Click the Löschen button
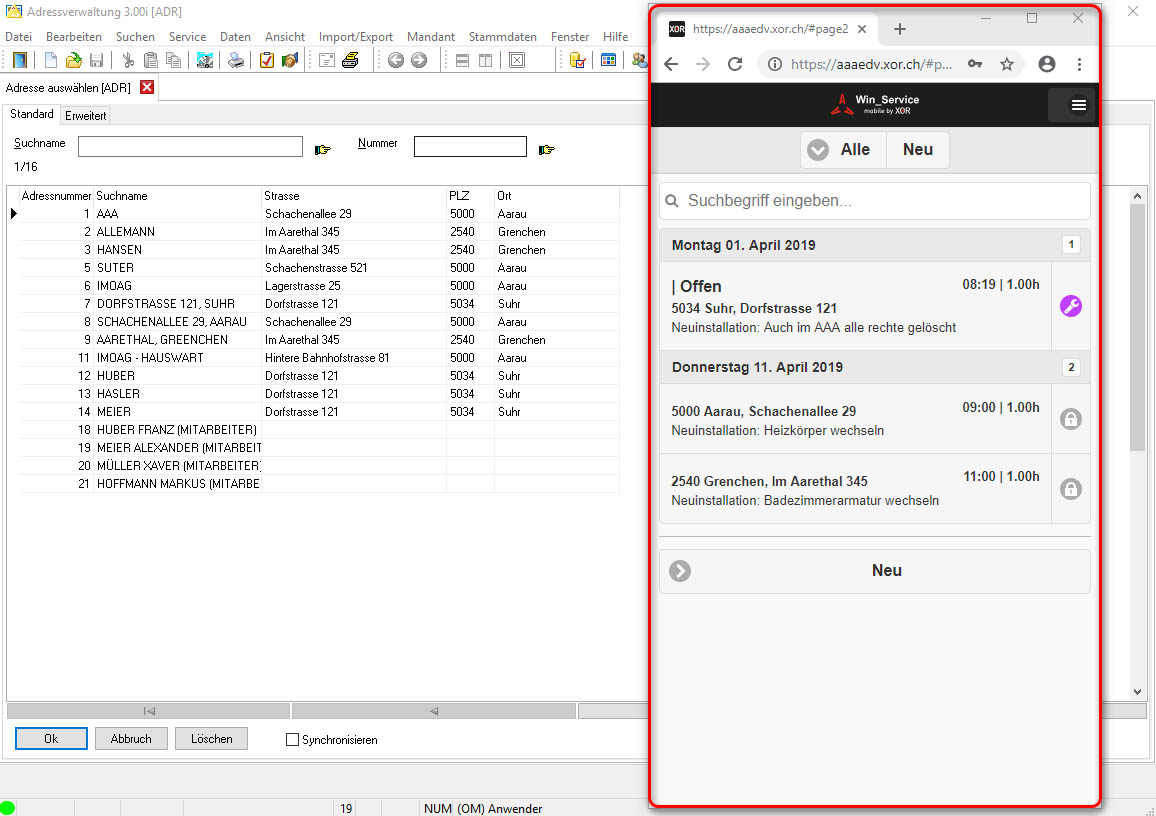The height and width of the screenshot is (816, 1156). click(212, 739)
